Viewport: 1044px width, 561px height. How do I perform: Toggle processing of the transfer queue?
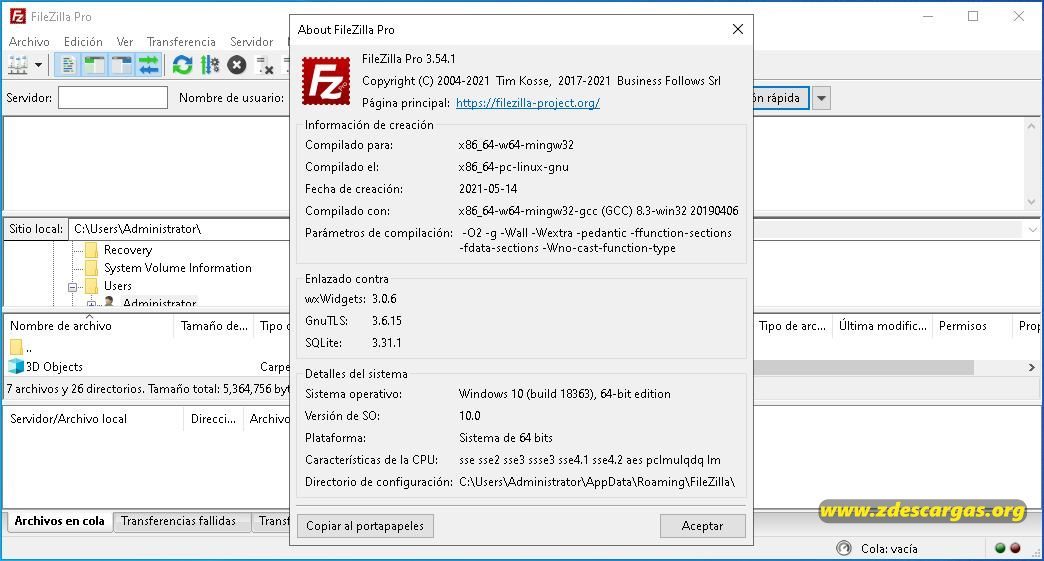click(x=210, y=65)
